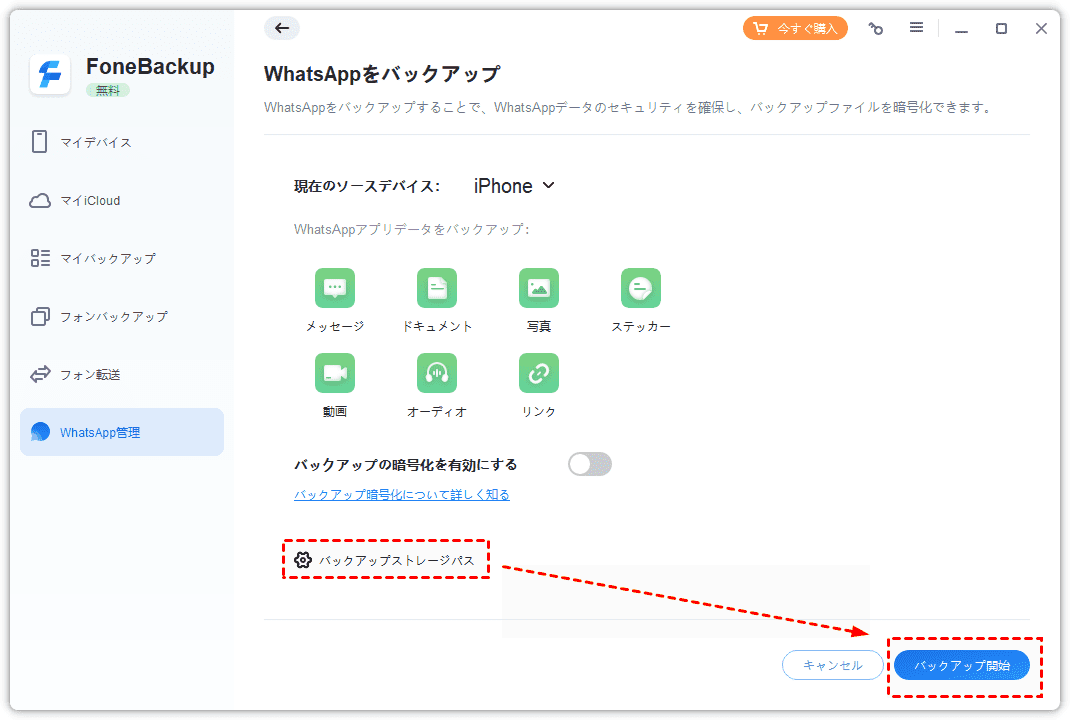Viewport: 1070px width, 720px height.
Task: Click the オーディオ (Audio) icon
Action: click(x=437, y=373)
